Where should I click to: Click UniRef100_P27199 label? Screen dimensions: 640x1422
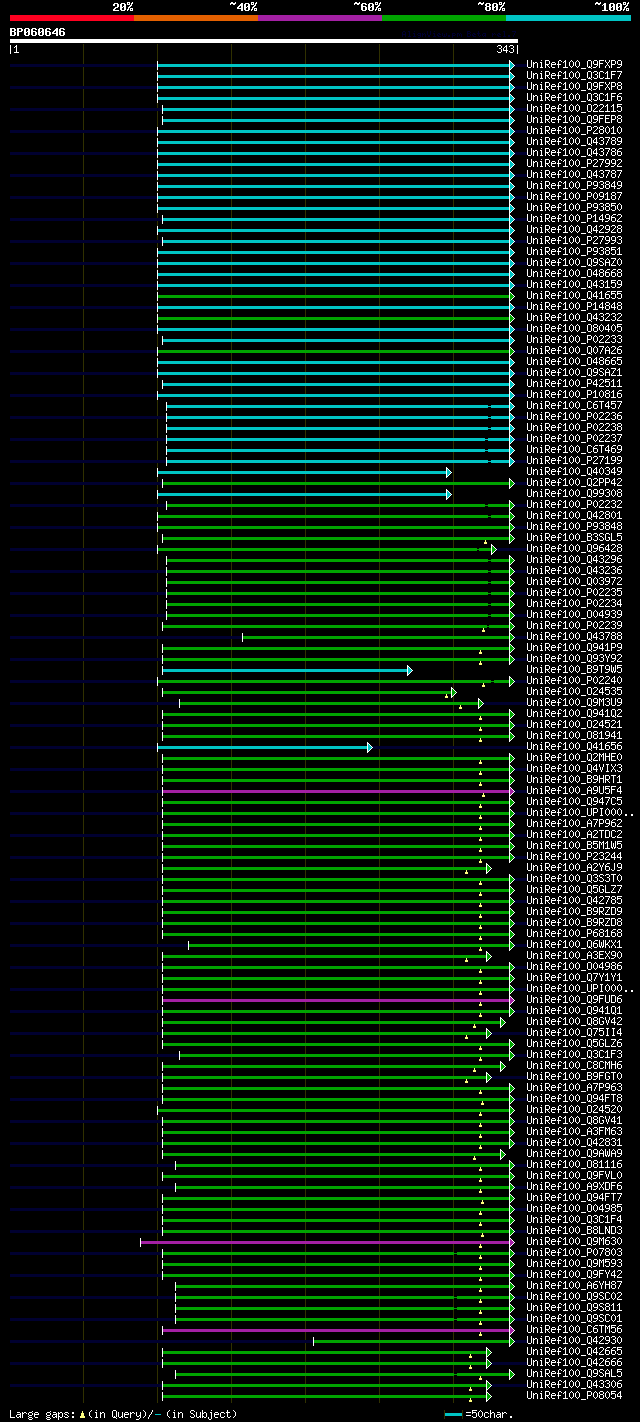(x=574, y=461)
